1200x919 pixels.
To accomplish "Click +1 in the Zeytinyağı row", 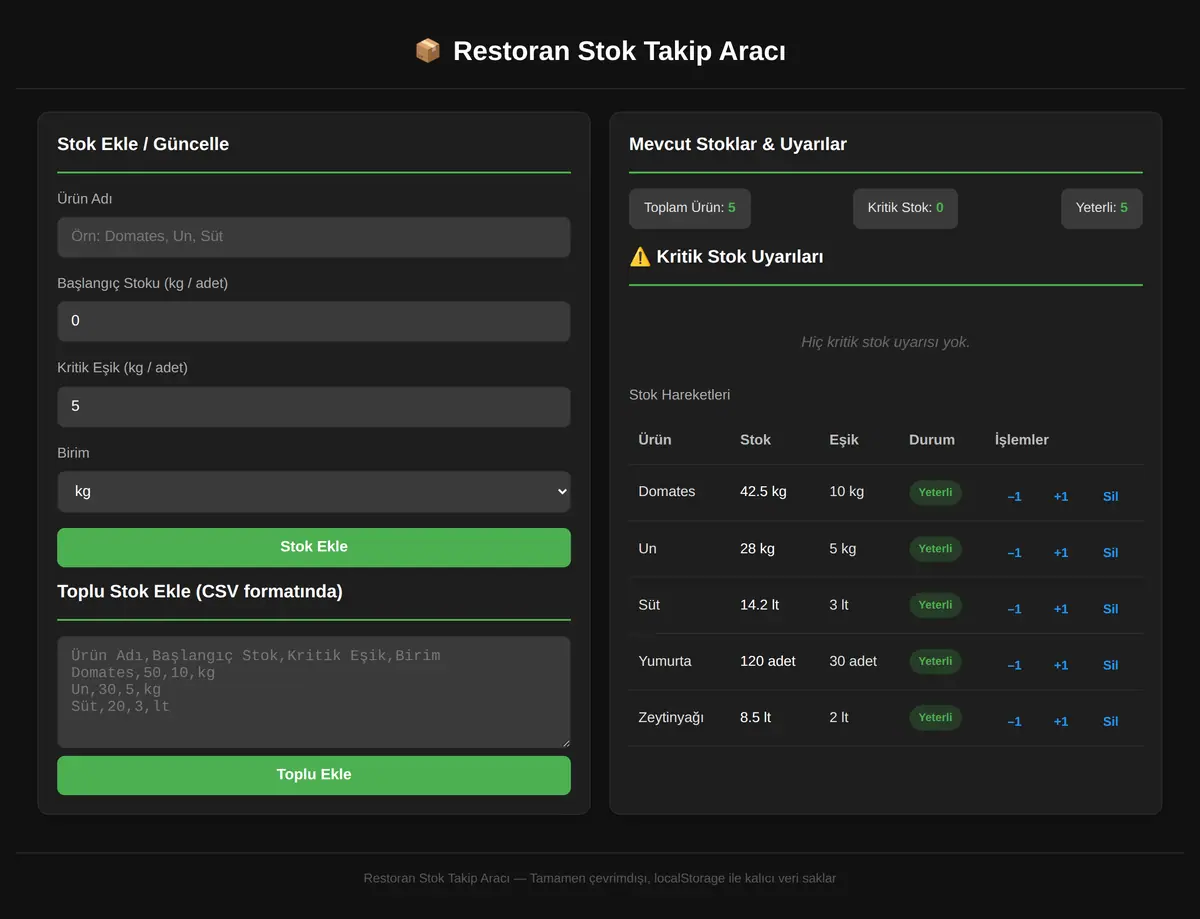I will (1061, 721).
